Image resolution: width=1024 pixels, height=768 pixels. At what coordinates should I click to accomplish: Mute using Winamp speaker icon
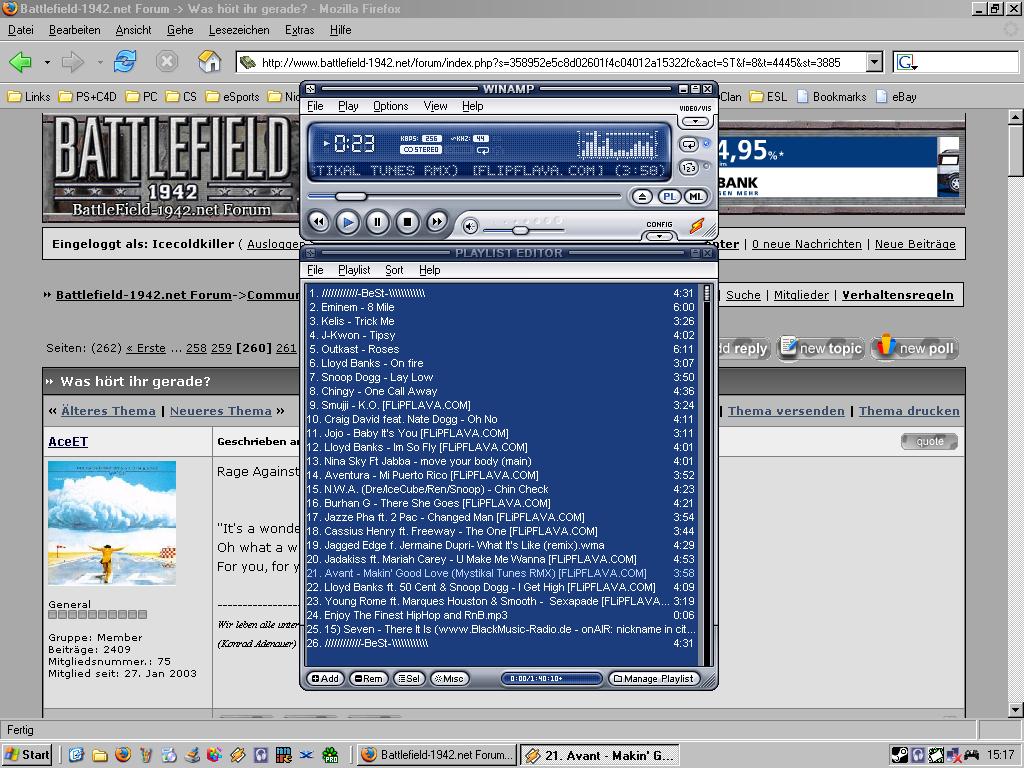(470, 226)
